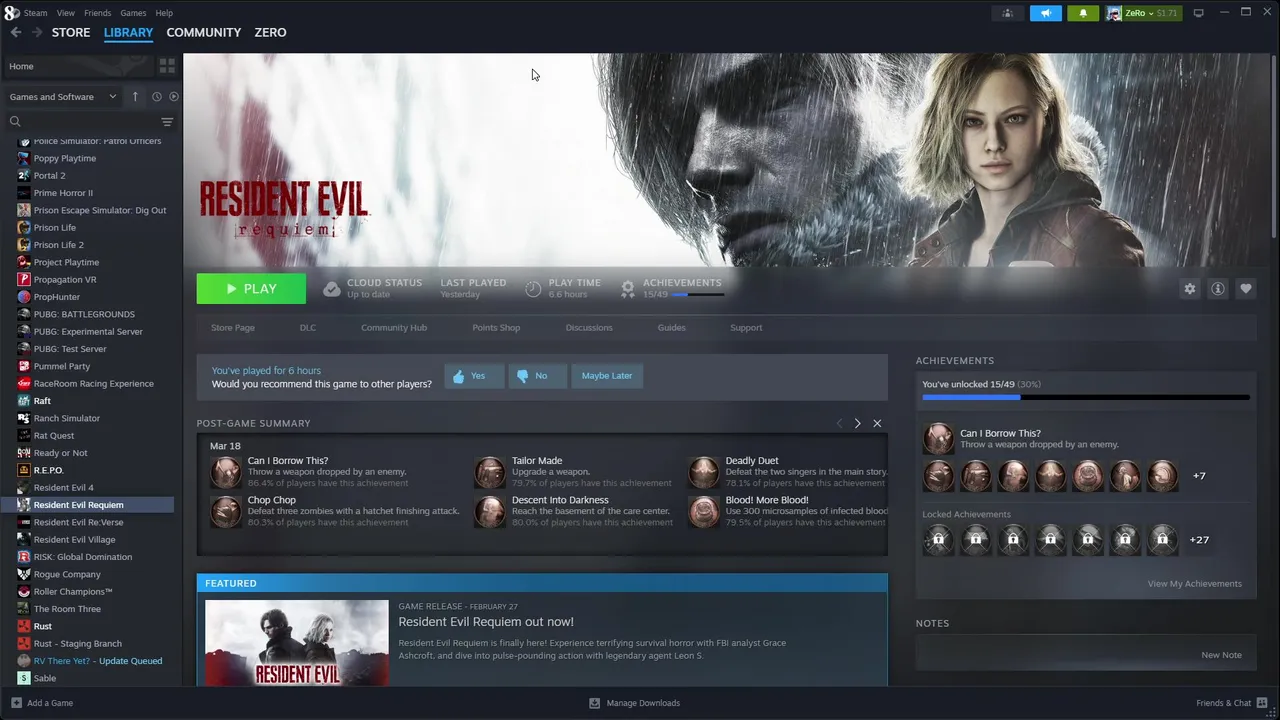The height and width of the screenshot is (720, 1280).
Task: Open the Friends menu
Action: 98,13
